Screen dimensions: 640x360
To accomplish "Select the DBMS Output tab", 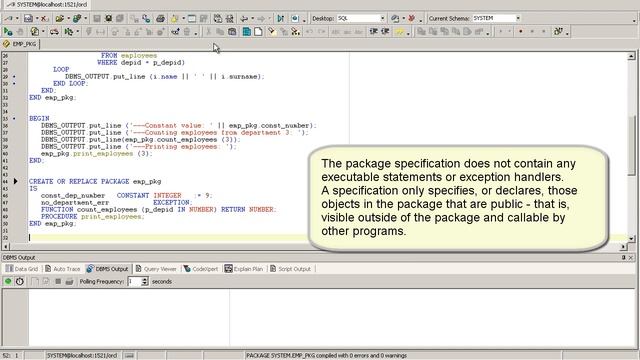I will point(107,269).
